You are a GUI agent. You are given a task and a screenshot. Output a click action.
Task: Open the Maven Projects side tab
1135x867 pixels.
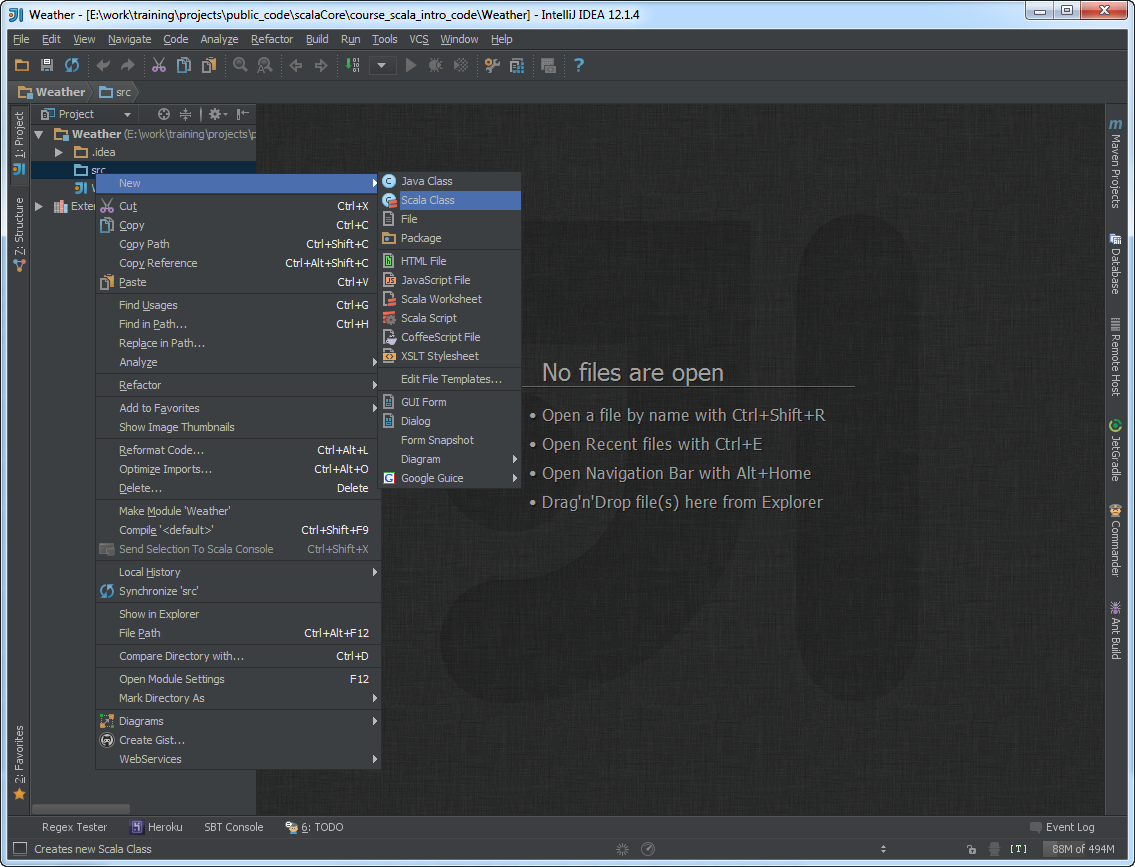(1115, 164)
